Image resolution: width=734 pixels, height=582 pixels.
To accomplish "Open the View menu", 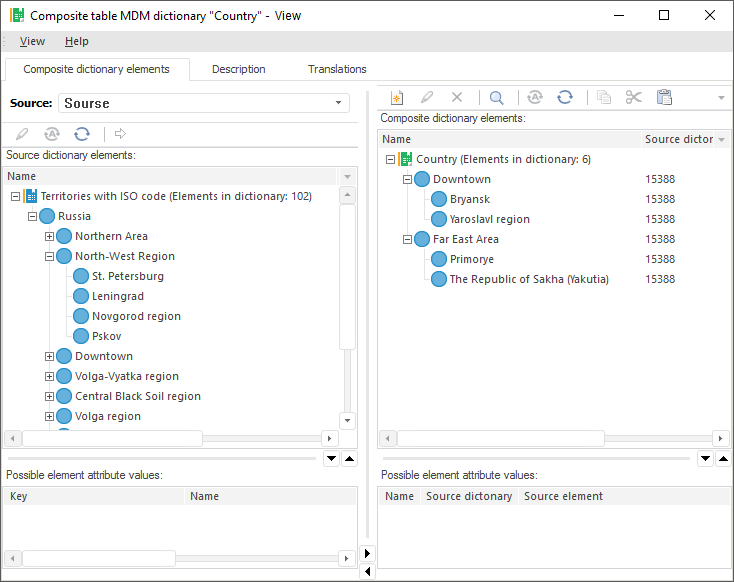I will (32, 41).
